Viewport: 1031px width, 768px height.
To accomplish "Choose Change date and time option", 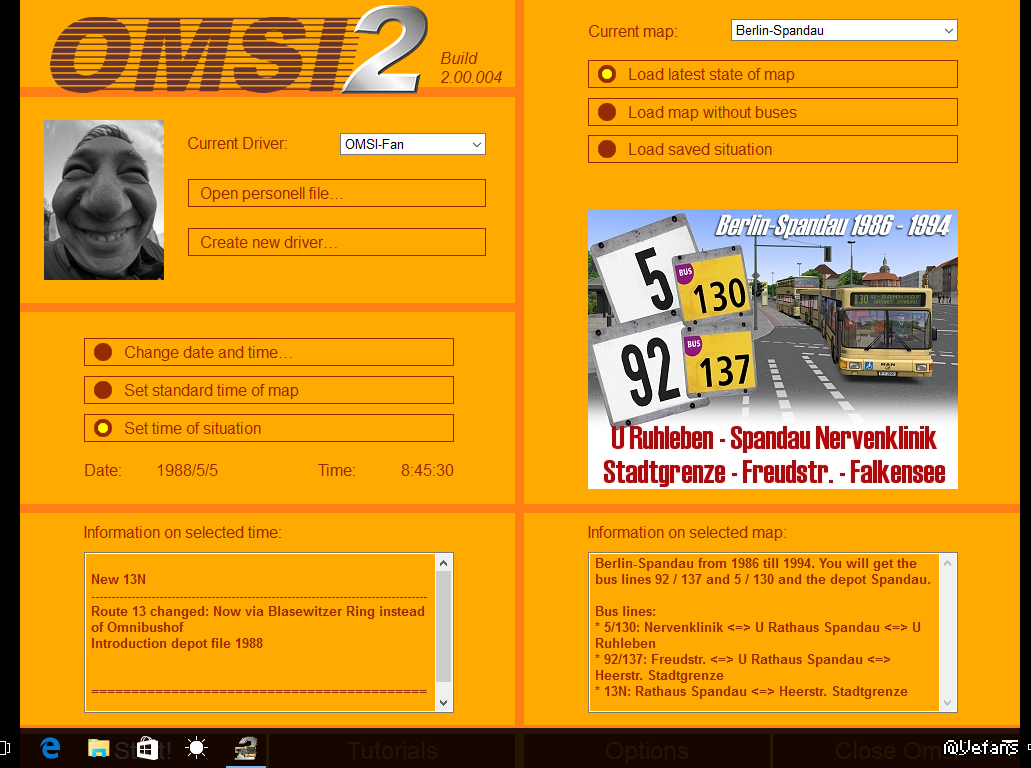I will click(269, 352).
